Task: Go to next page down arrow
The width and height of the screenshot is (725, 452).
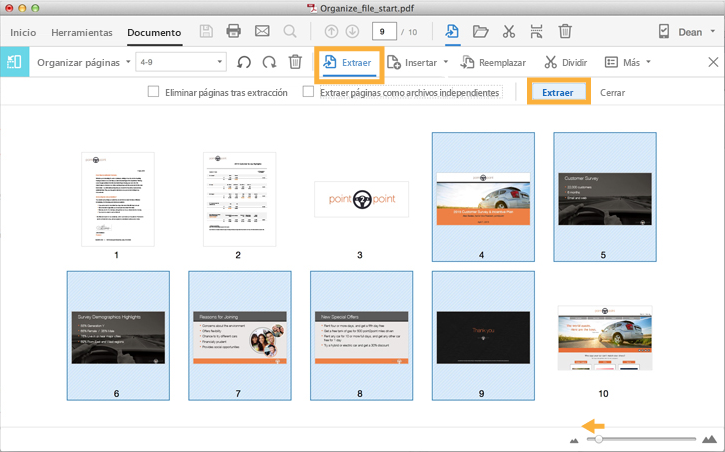Action: pyautogui.click(x=352, y=31)
